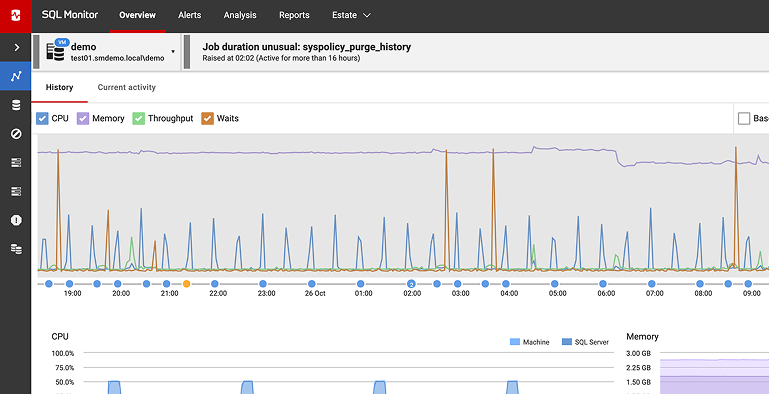The width and height of the screenshot is (769, 394).
Task: Open the blocked-circle sidebar icon
Action: [x=16, y=133]
